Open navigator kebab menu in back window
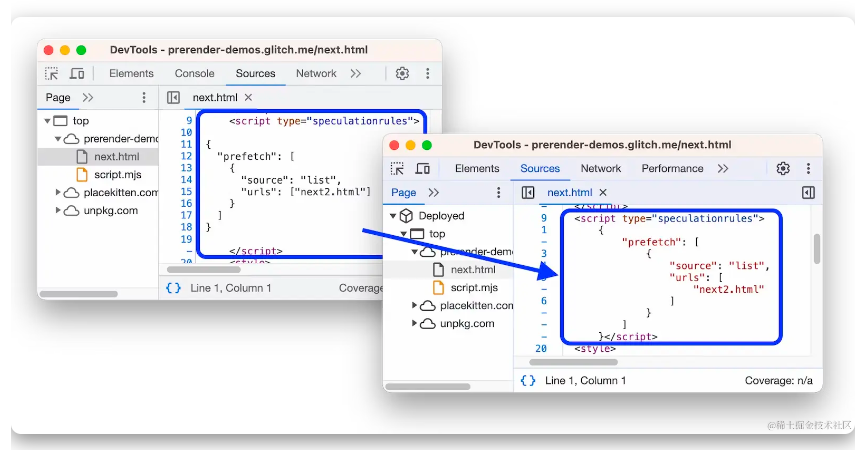 point(144,97)
